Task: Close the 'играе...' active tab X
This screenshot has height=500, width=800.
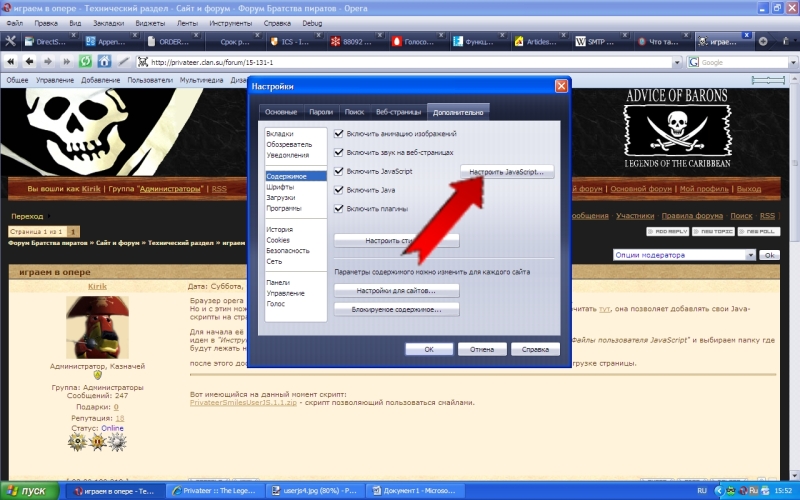Action: coord(746,35)
